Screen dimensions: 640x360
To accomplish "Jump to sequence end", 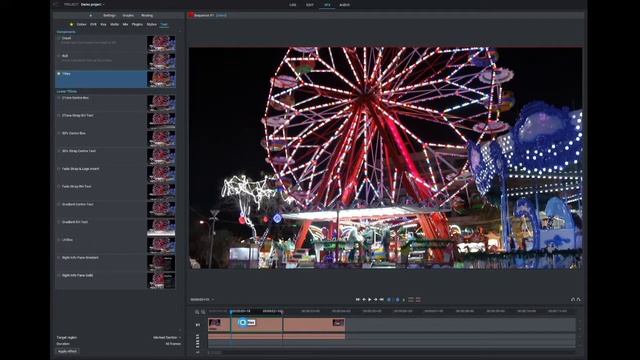I will pyautogui.click(x=382, y=300).
